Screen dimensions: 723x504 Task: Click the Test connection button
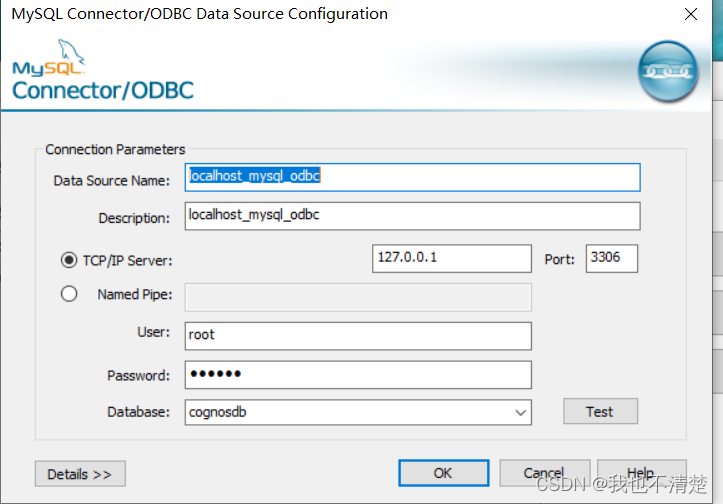click(x=600, y=411)
